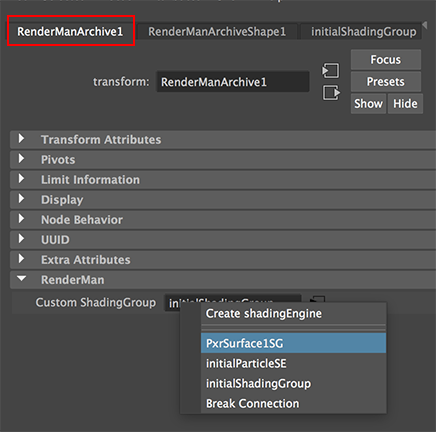Viewport: 436px width, 432px height.
Task: Choose Break Connection in the popup menu
Action: (293, 403)
